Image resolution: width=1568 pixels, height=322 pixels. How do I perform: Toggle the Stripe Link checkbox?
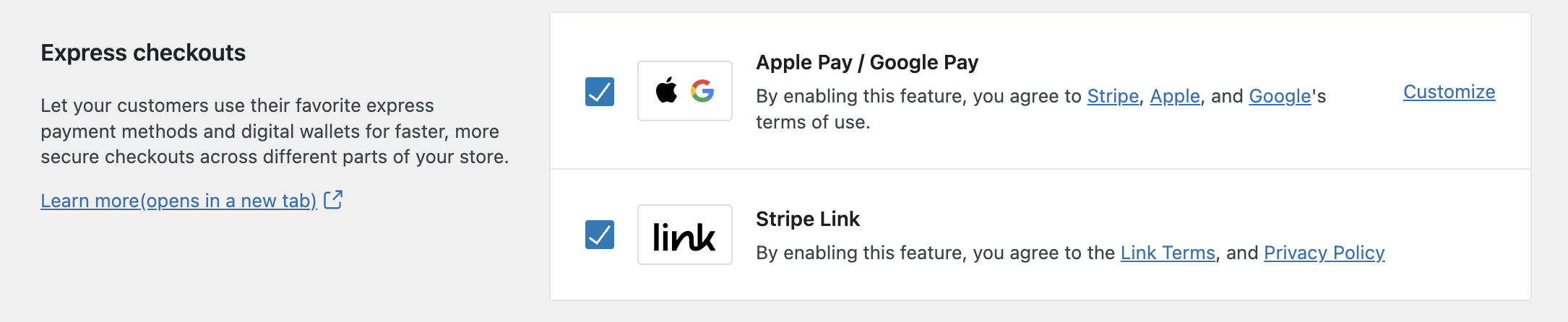(600, 235)
